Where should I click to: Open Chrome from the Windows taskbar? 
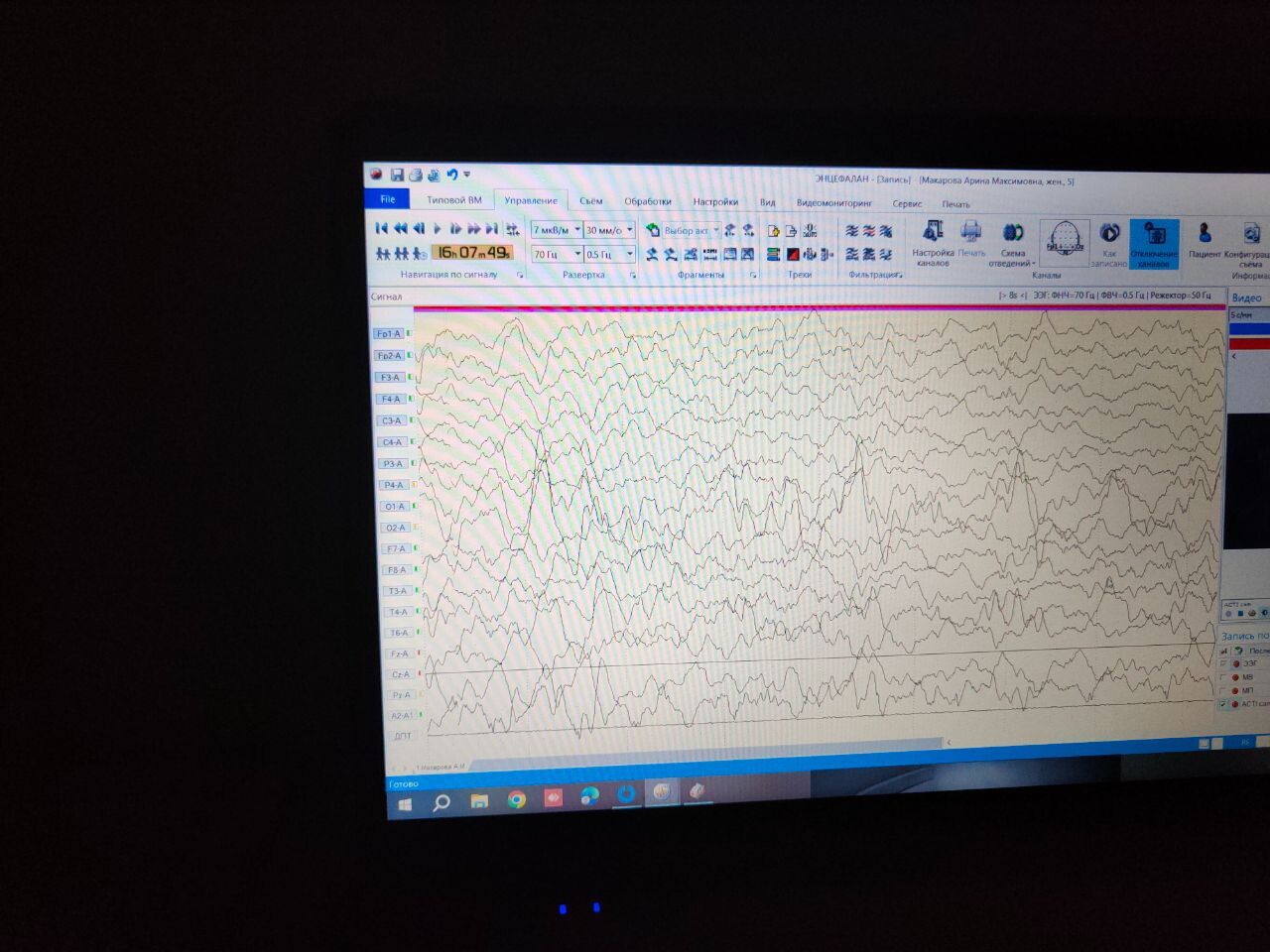pyautogui.click(x=516, y=799)
